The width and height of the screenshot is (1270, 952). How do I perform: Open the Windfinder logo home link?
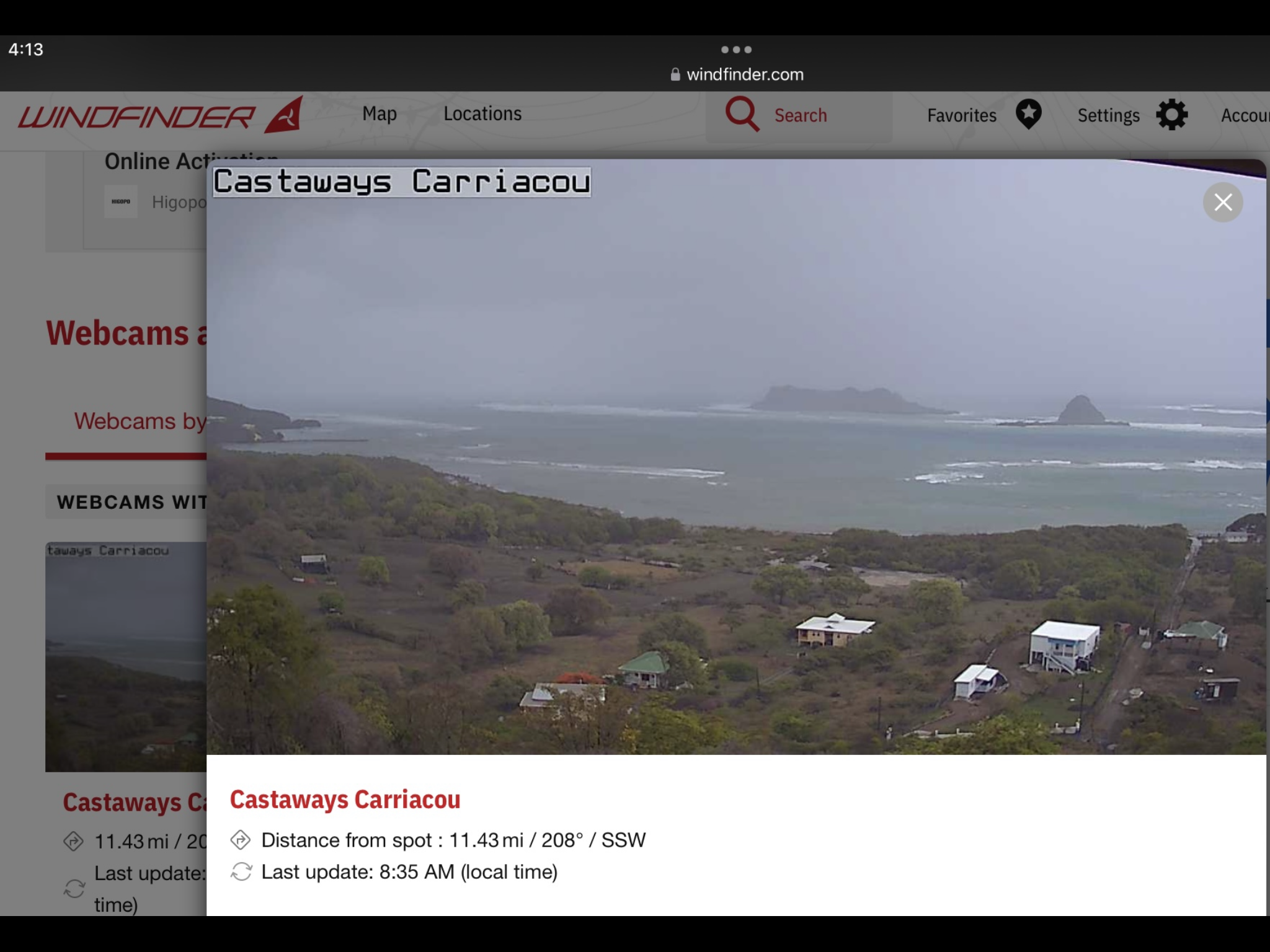161,115
